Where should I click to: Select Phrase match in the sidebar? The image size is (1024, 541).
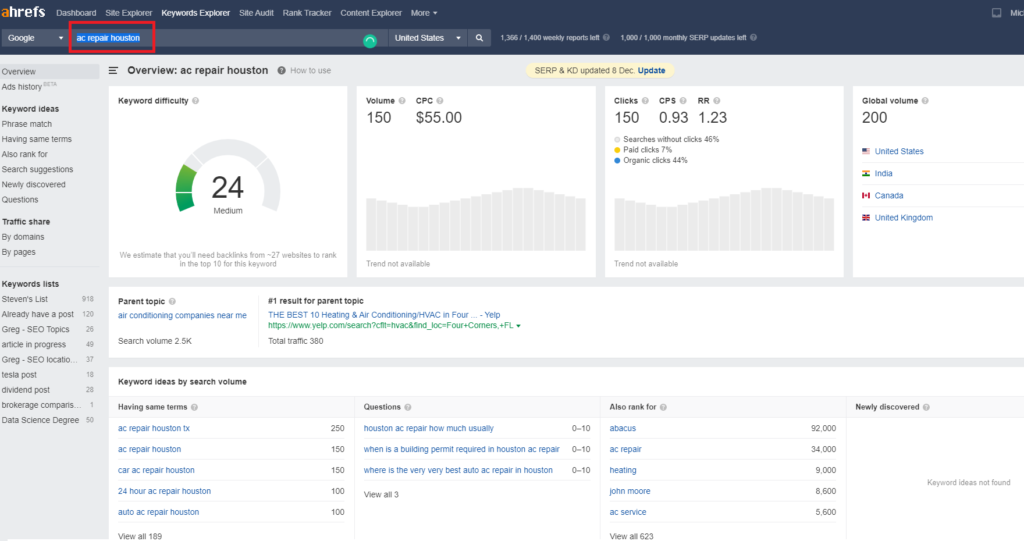[x=27, y=124]
